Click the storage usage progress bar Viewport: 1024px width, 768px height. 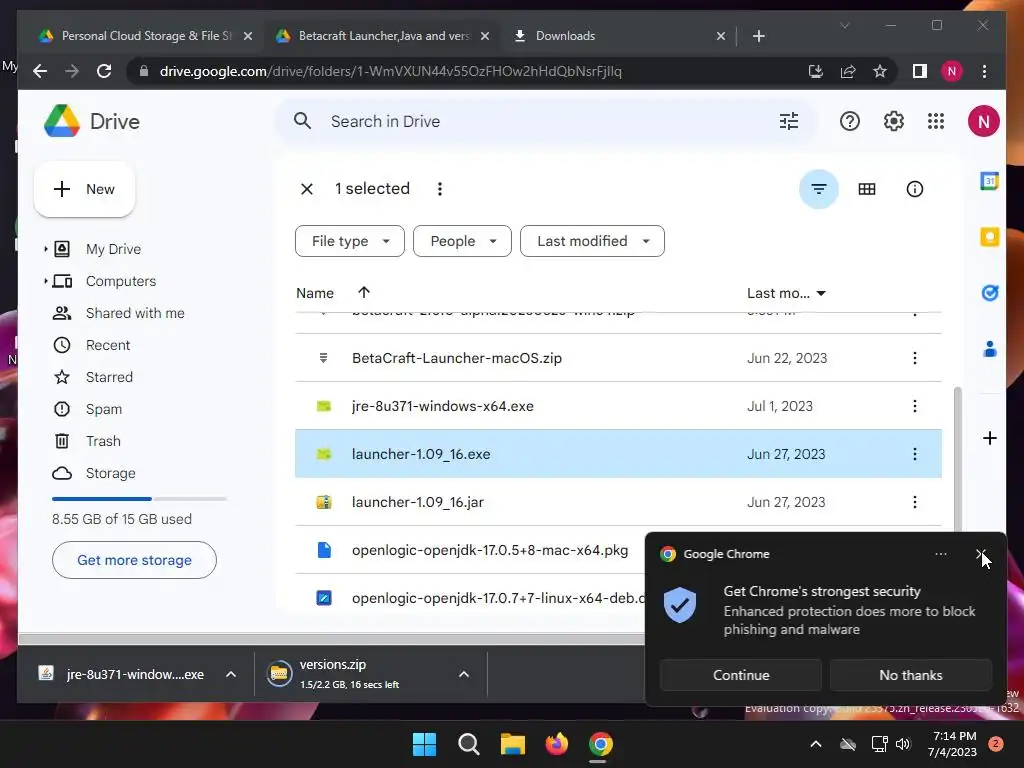point(139,499)
